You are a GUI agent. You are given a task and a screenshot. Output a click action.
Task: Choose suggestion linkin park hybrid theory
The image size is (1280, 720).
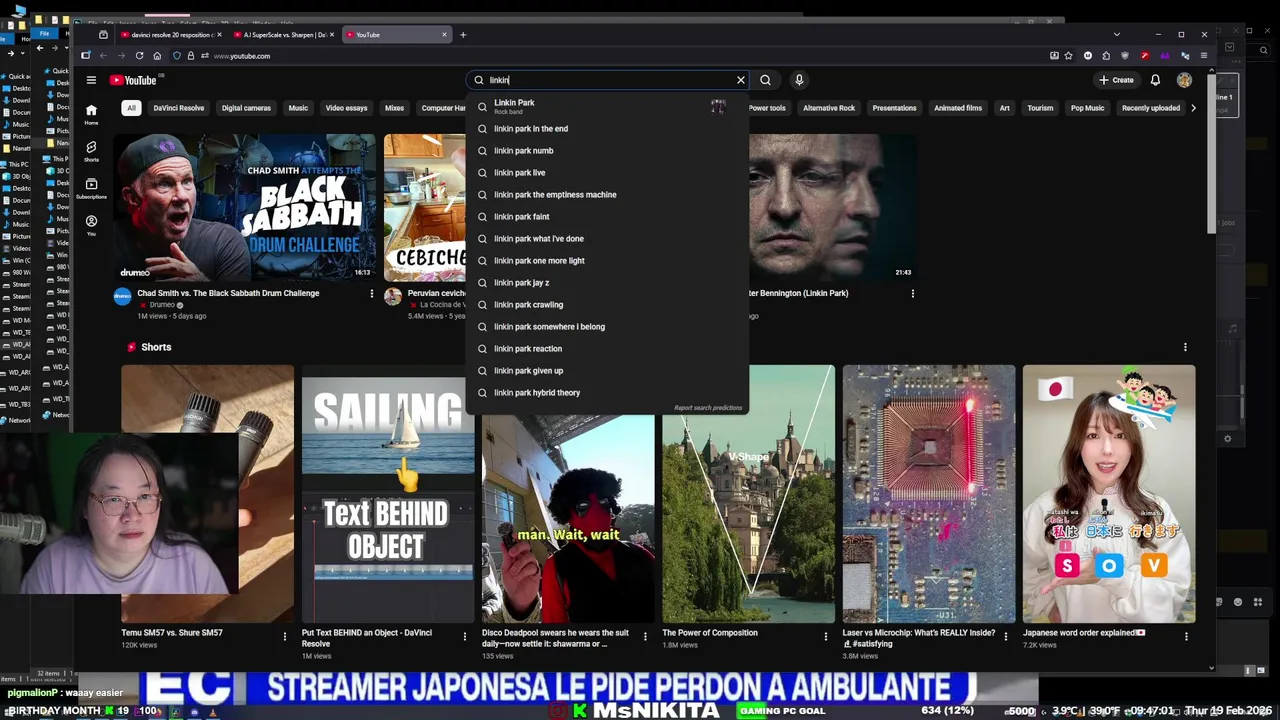(607, 393)
